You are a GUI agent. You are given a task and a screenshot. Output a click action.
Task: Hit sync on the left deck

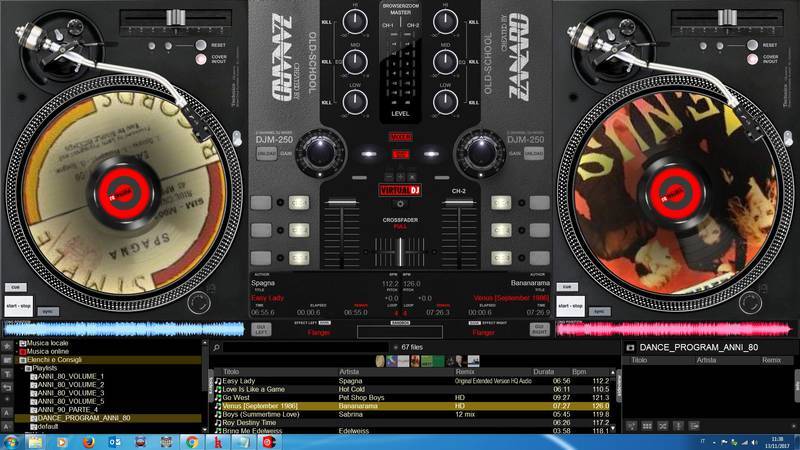click(x=45, y=311)
